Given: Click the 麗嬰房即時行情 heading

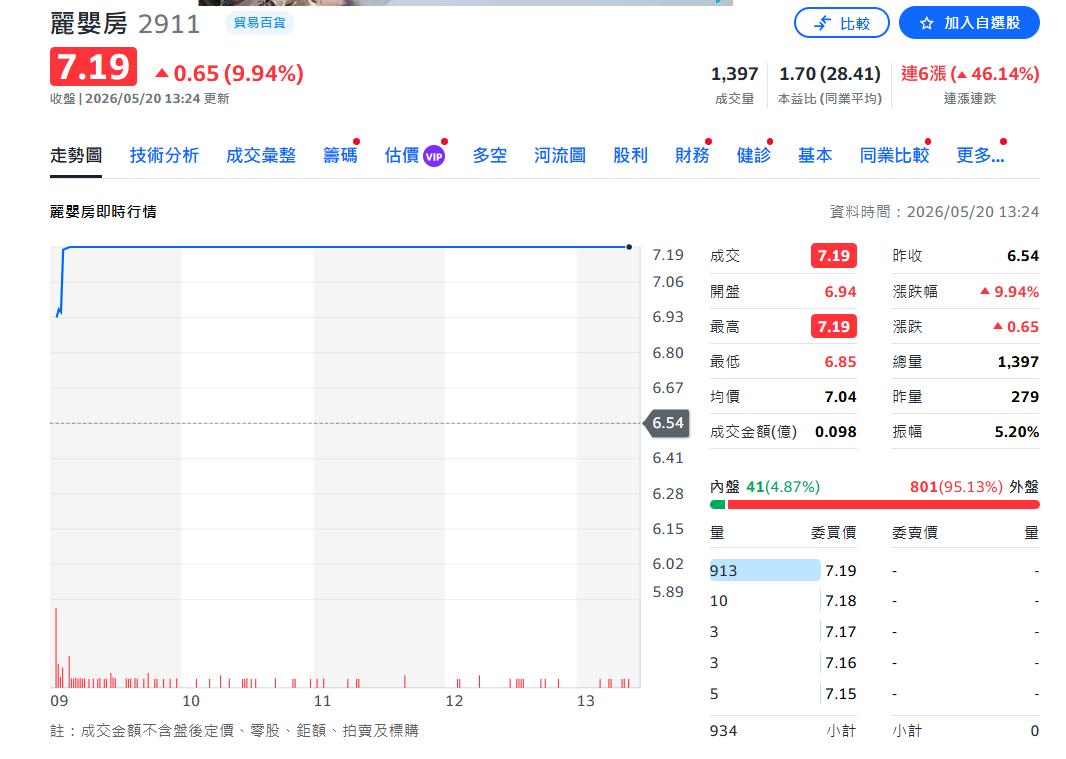Looking at the screenshot, I should [x=103, y=212].
